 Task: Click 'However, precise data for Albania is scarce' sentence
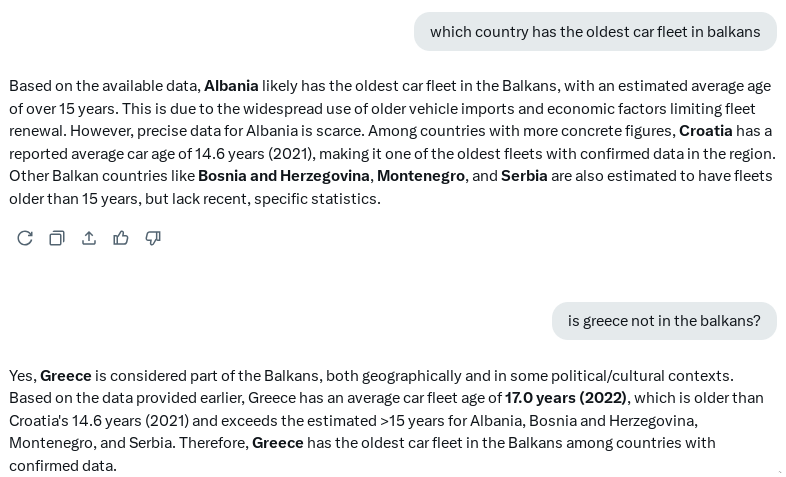(x=217, y=131)
